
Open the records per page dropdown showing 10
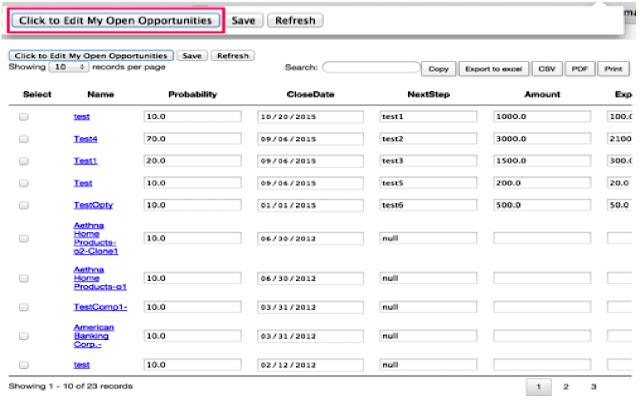click(68, 67)
